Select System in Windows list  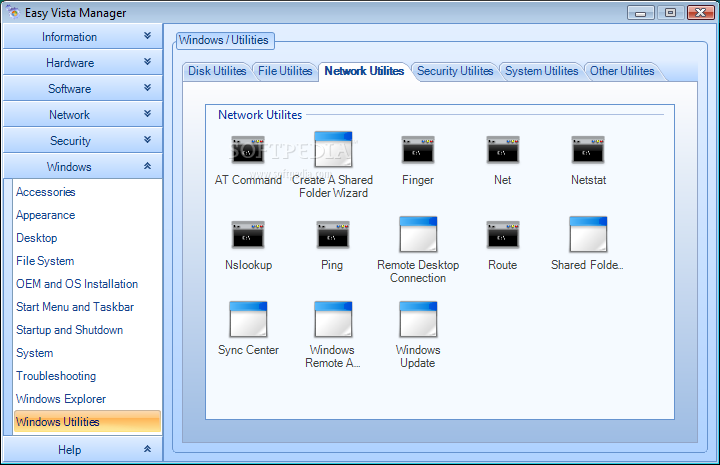coord(34,353)
